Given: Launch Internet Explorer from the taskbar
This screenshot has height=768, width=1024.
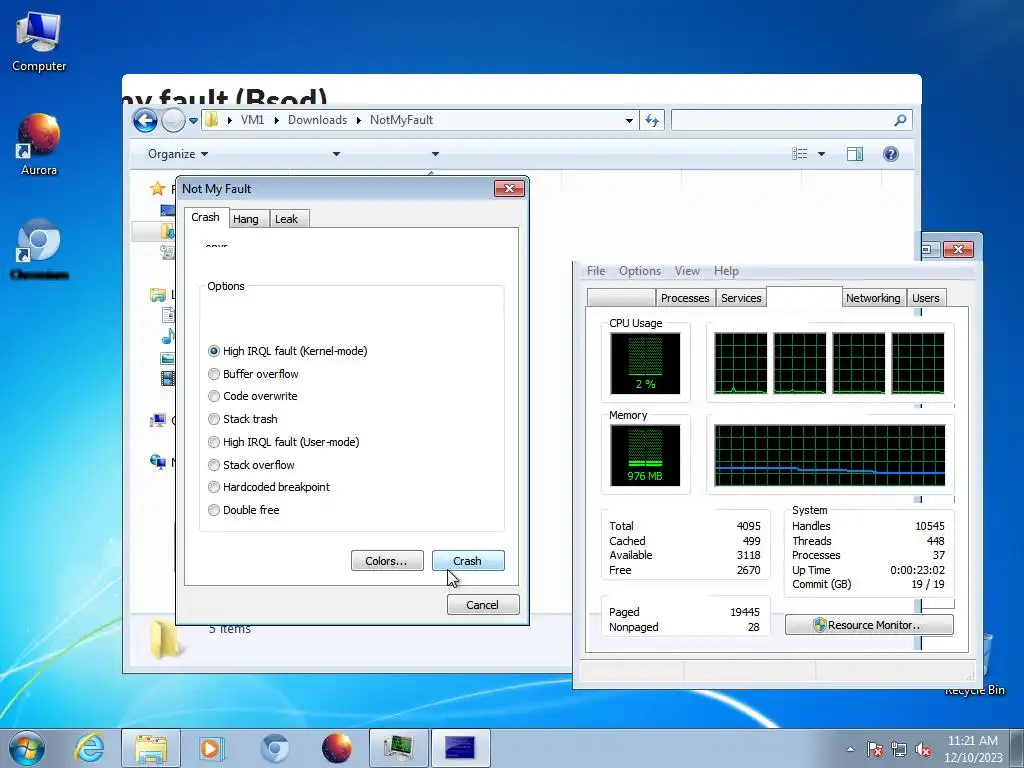Looking at the screenshot, I should [89, 748].
